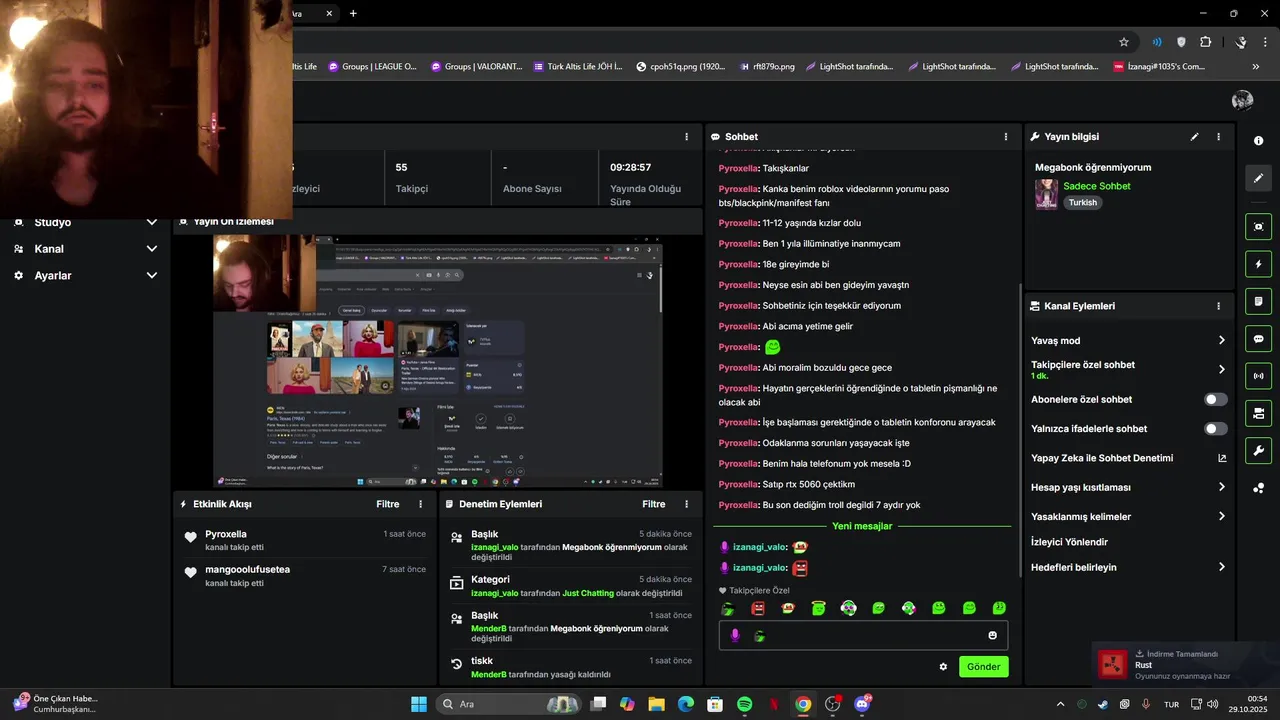Open Groups | LEAGUE O... bookmark

[x=372, y=67]
